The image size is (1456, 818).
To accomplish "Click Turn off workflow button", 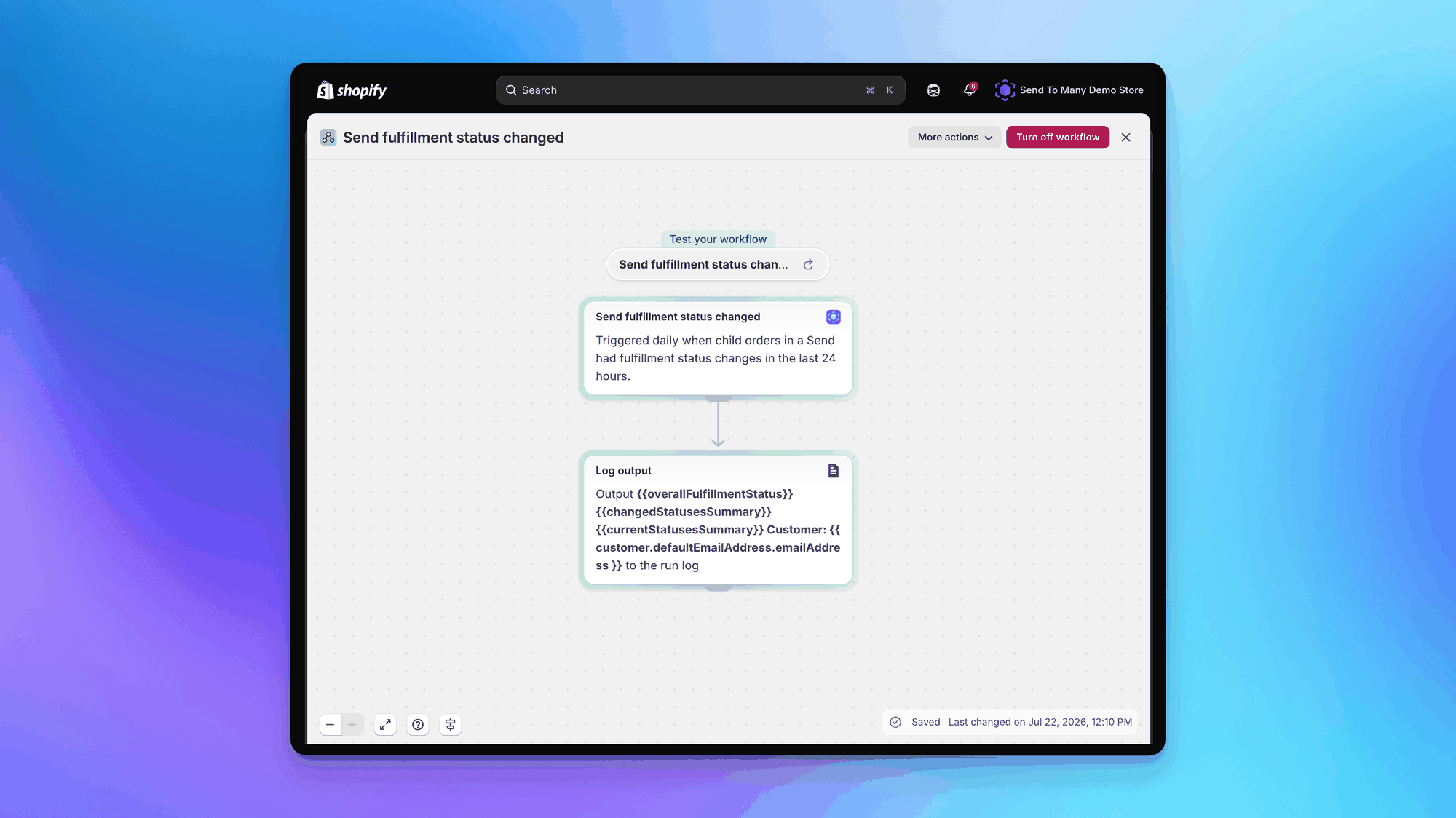I will click(1057, 138).
